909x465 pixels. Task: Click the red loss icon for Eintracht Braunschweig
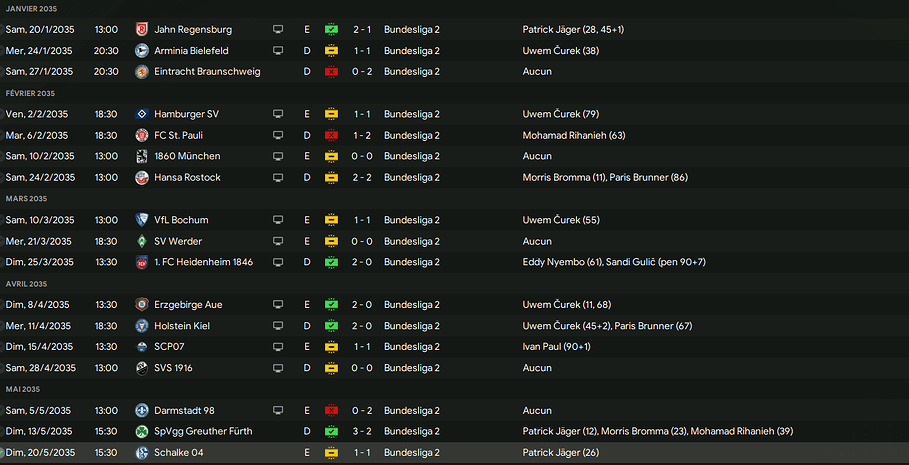coord(331,72)
